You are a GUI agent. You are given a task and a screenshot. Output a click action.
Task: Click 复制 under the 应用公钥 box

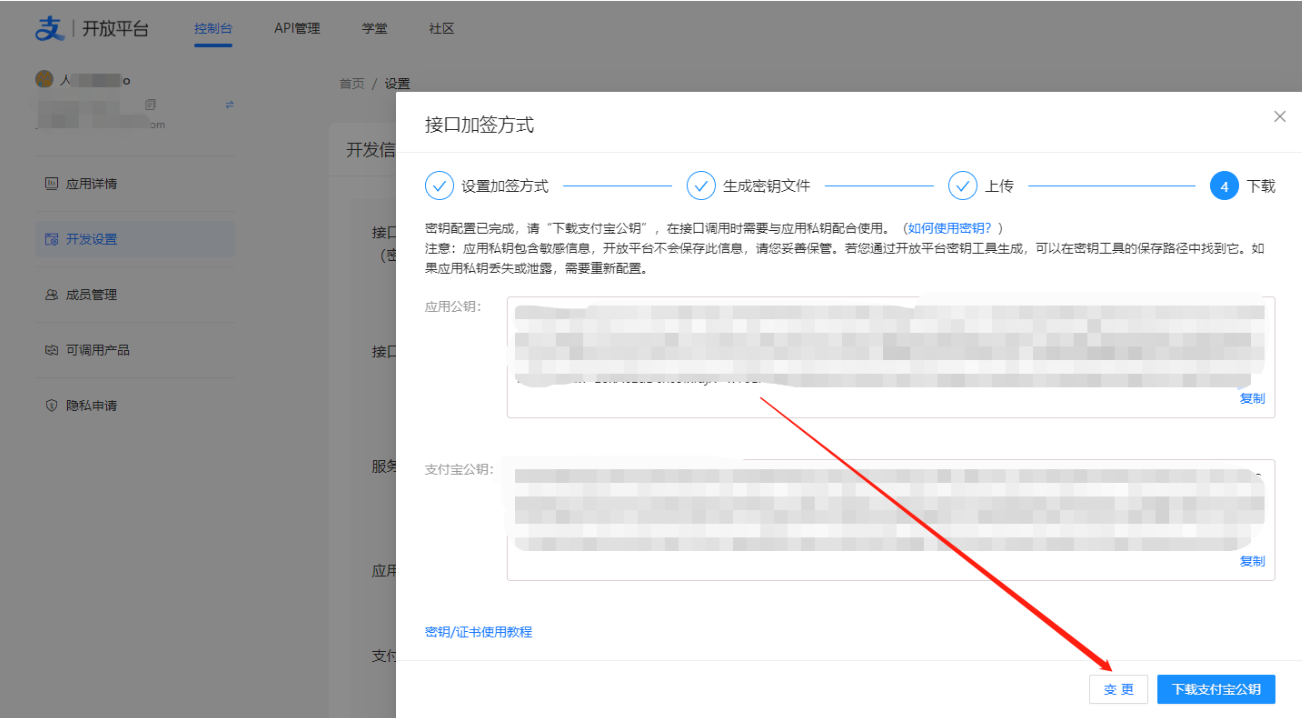click(1252, 398)
